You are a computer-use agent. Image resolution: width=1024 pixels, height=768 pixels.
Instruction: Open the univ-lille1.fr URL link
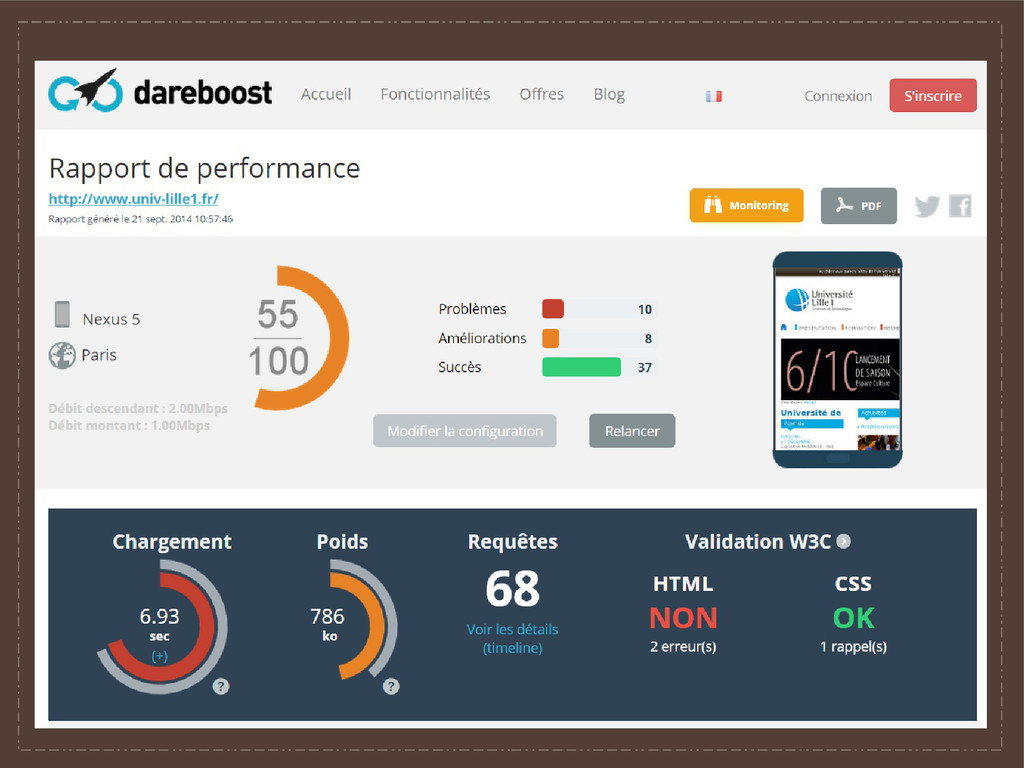[133, 199]
